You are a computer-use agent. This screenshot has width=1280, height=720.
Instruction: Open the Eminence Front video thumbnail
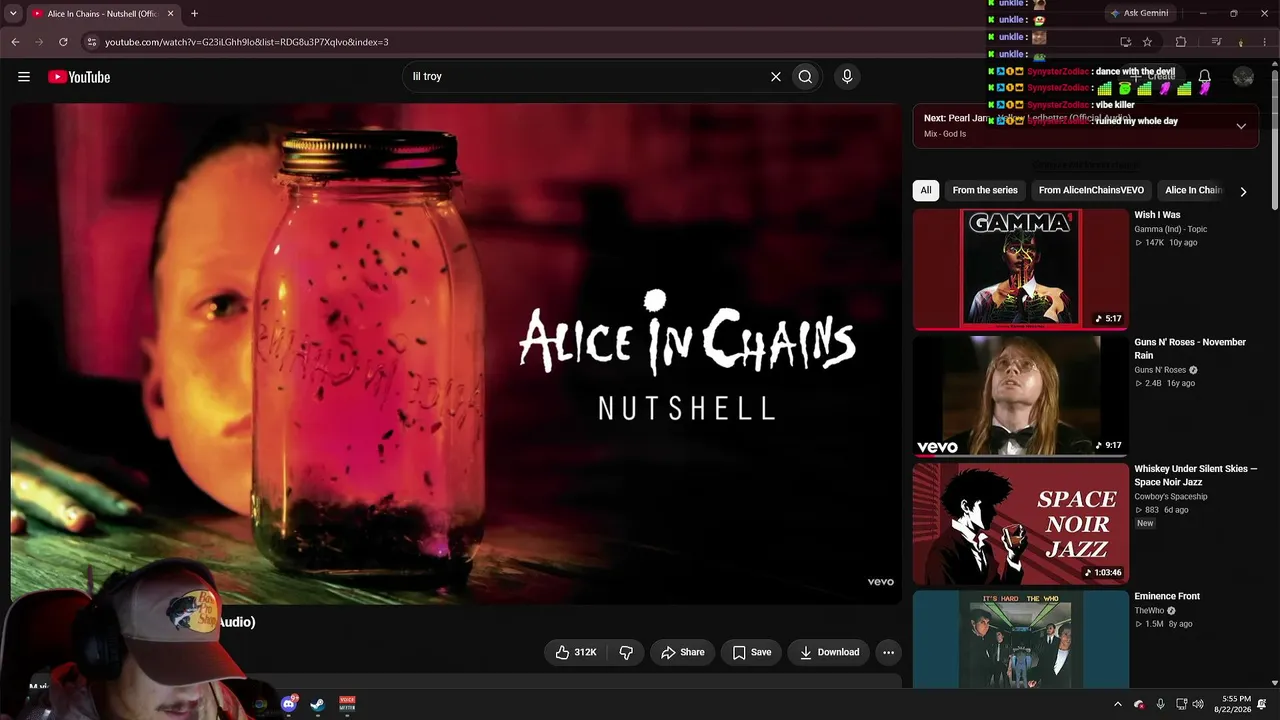click(x=1021, y=639)
